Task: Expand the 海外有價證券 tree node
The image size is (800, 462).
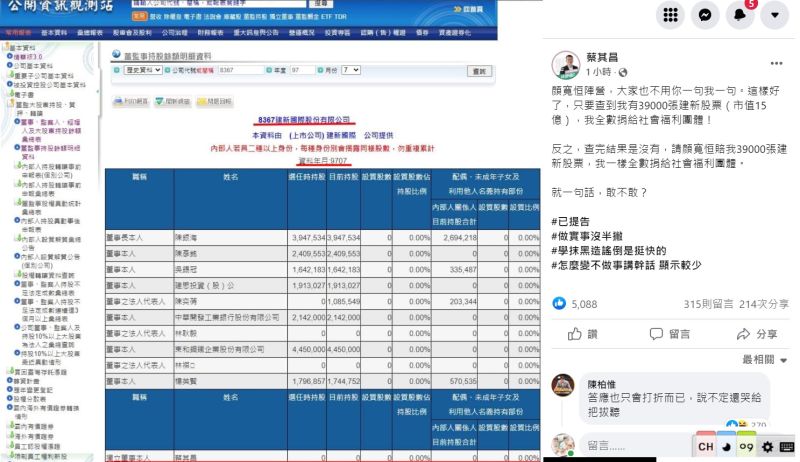Action: pyautogui.click(x=10, y=437)
